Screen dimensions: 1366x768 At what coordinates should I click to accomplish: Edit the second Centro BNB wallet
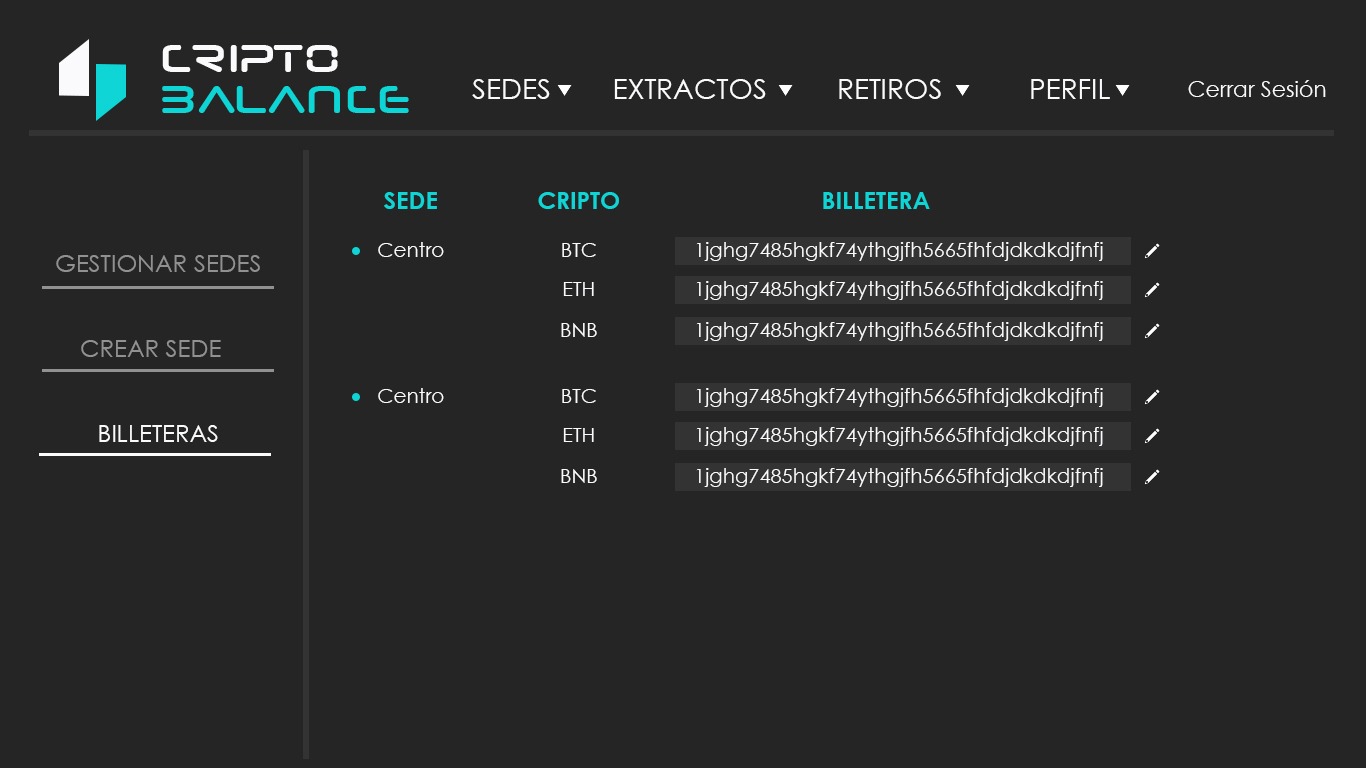pyautogui.click(x=1152, y=477)
